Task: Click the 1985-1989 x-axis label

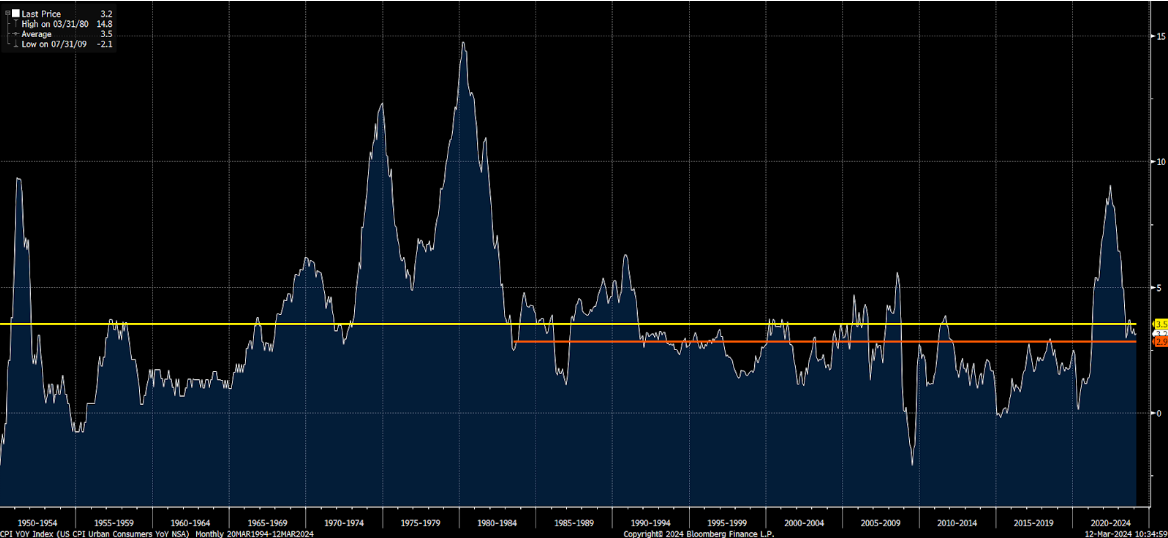Action: (x=574, y=523)
